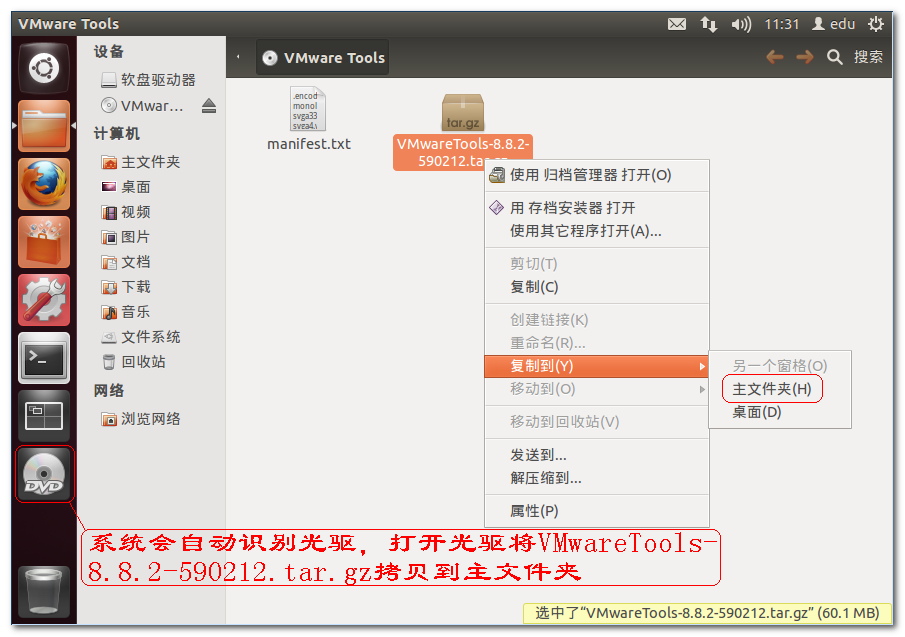
Task: Open the Files manager in the launcher
Action: pos(44,126)
